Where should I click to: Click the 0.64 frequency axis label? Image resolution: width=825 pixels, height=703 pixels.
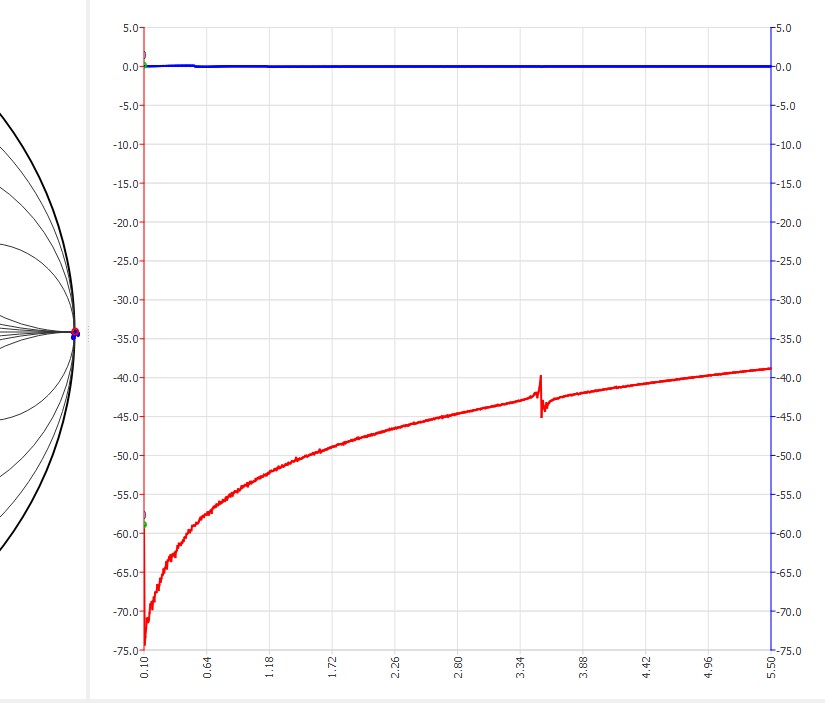point(207,667)
